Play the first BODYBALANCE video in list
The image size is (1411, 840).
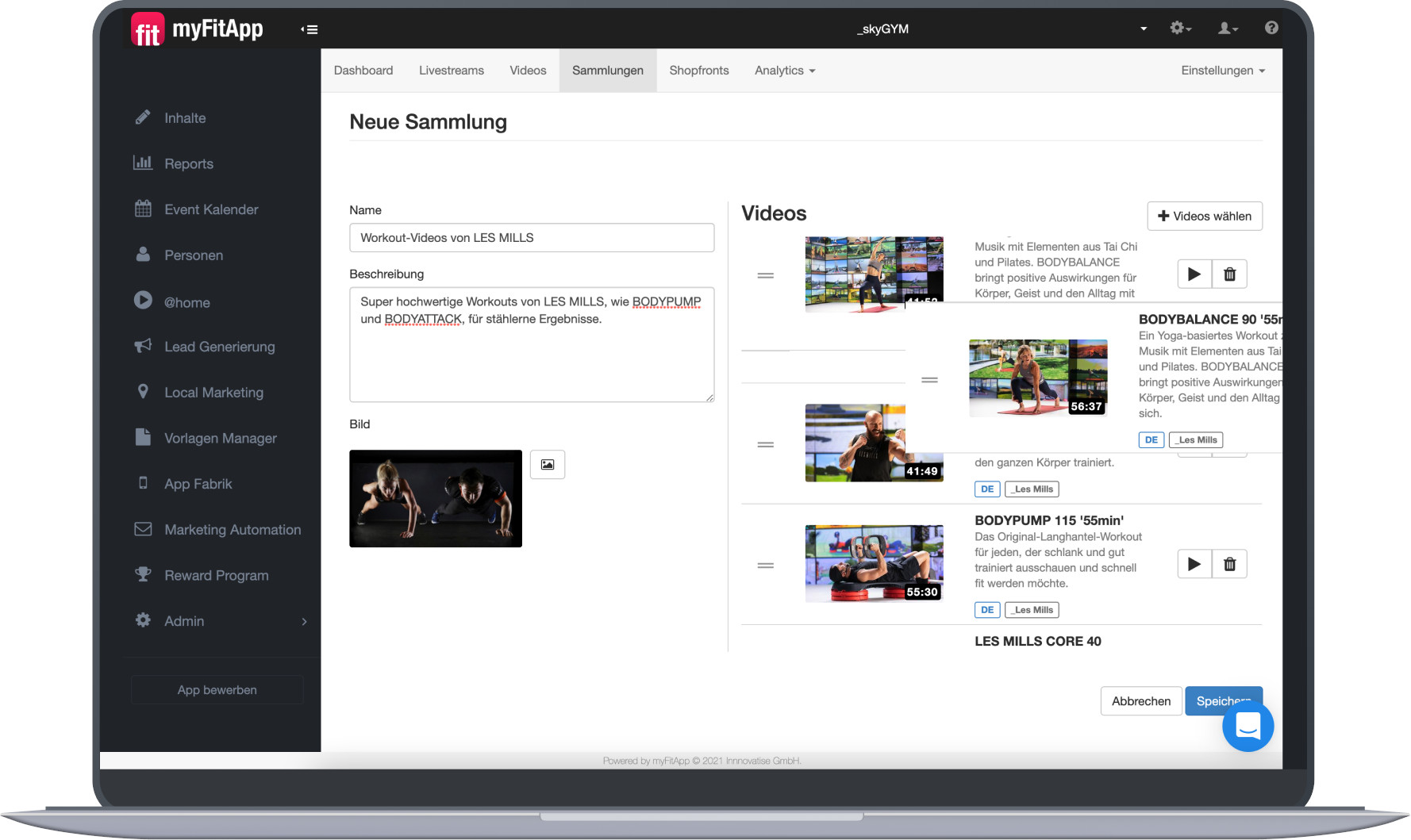point(1194,274)
